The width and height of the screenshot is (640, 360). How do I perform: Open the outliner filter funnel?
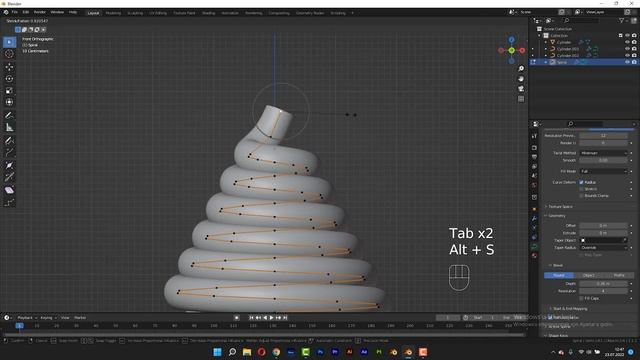pyautogui.click(x=622, y=20)
